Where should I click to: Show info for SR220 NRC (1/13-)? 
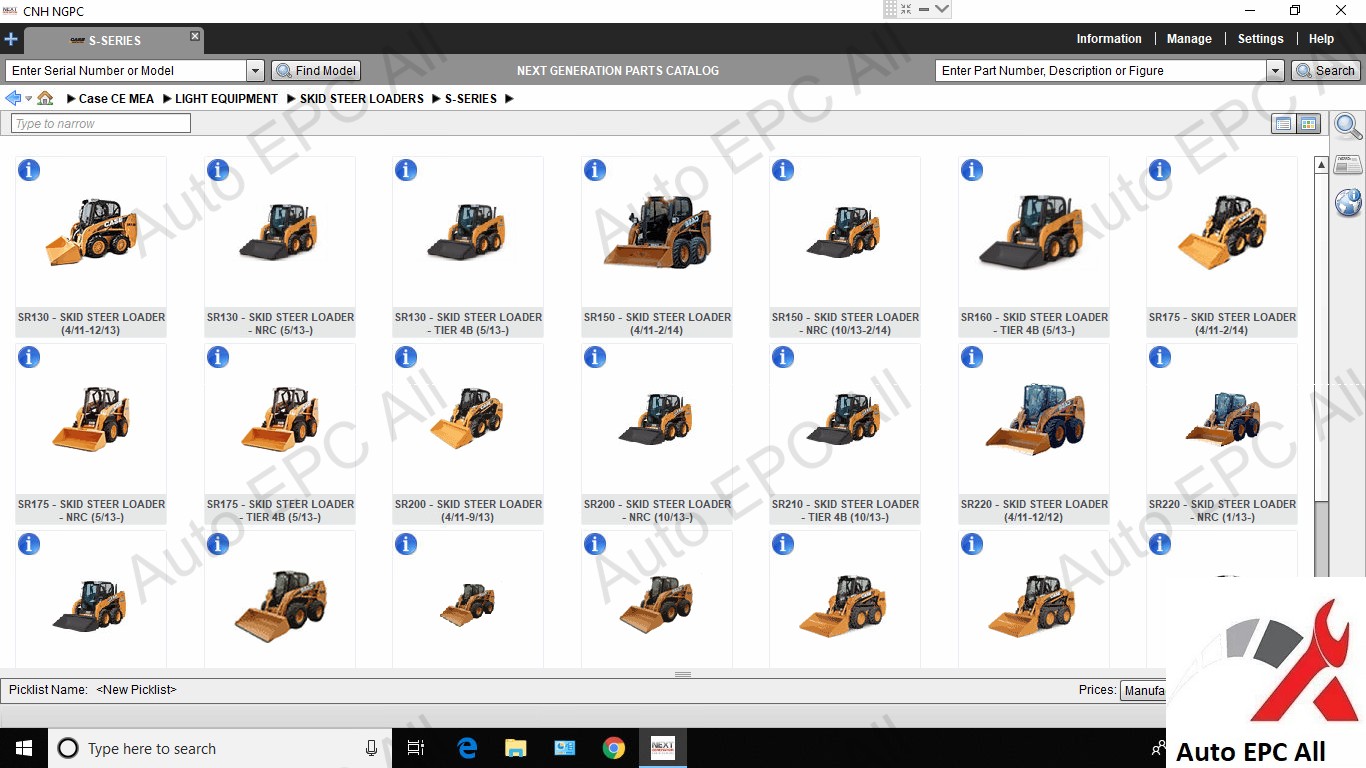tap(1160, 357)
